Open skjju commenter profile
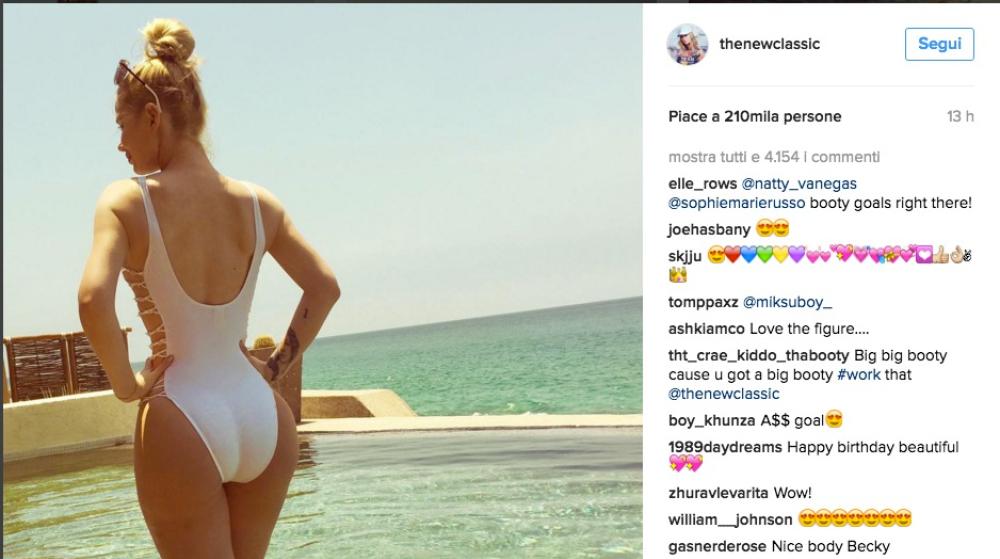The height and width of the screenshot is (559, 1000). click(x=685, y=256)
